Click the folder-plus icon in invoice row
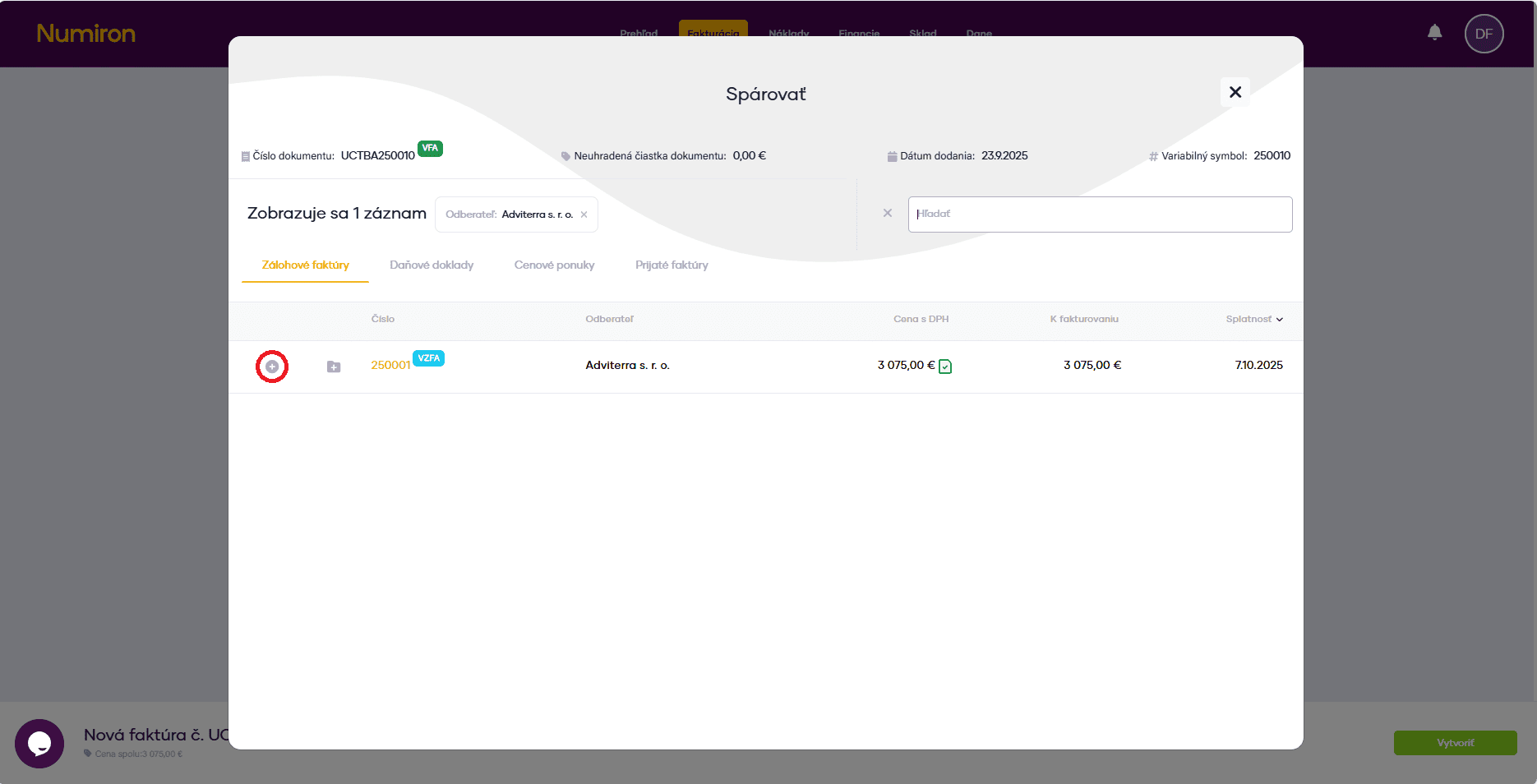 point(334,367)
